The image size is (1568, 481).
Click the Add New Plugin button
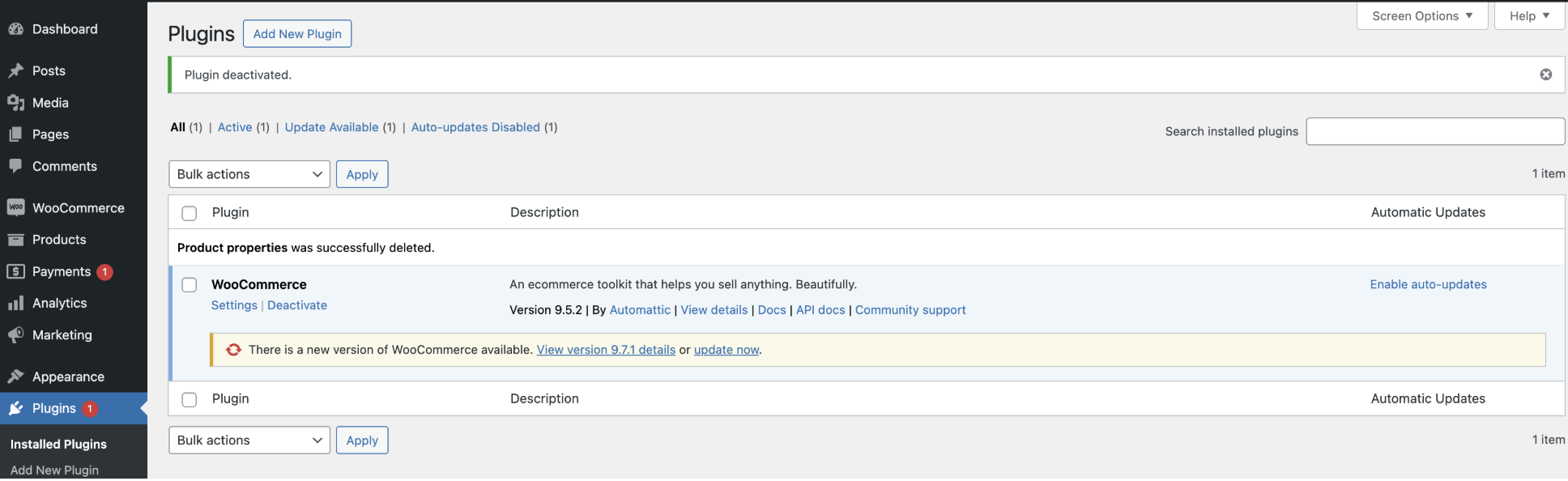pos(297,34)
